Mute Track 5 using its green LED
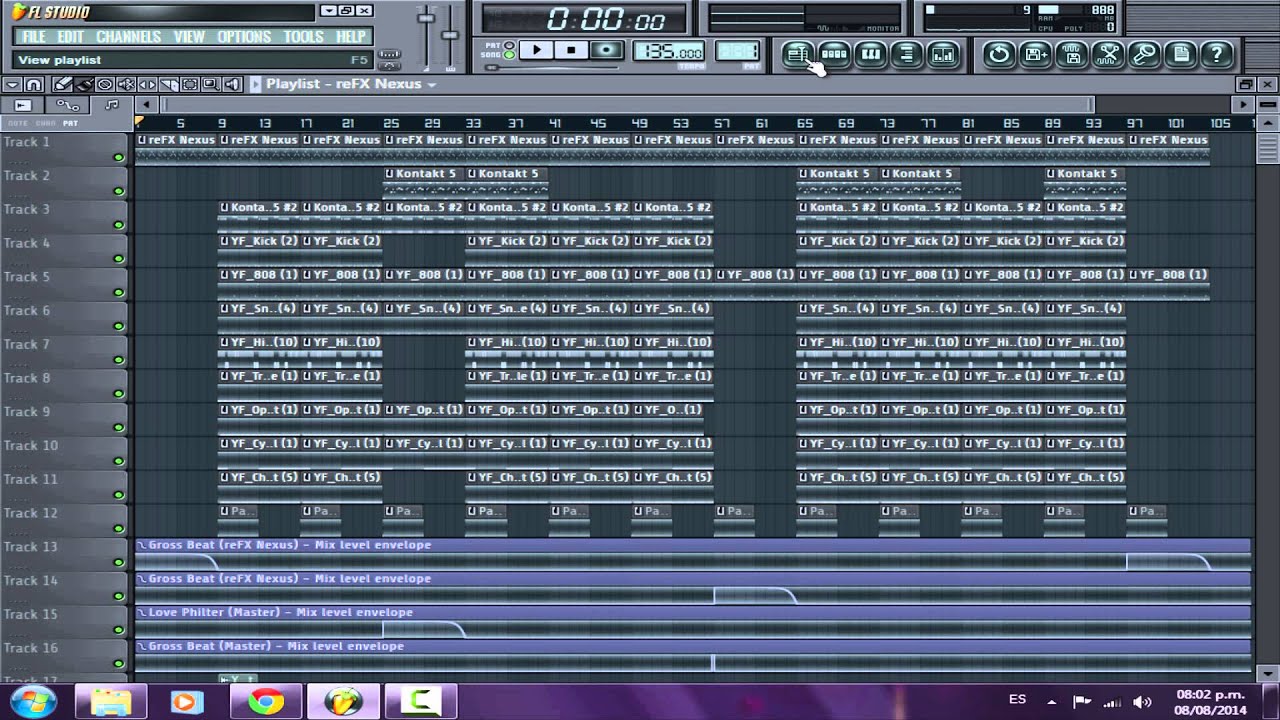Viewport: 1280px width, 720px height. [x=119, y=292]
